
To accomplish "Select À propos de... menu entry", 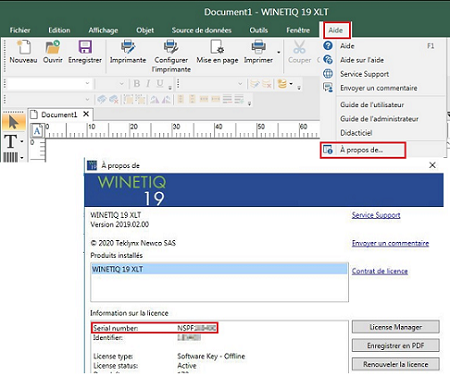I will coord(363,150).
